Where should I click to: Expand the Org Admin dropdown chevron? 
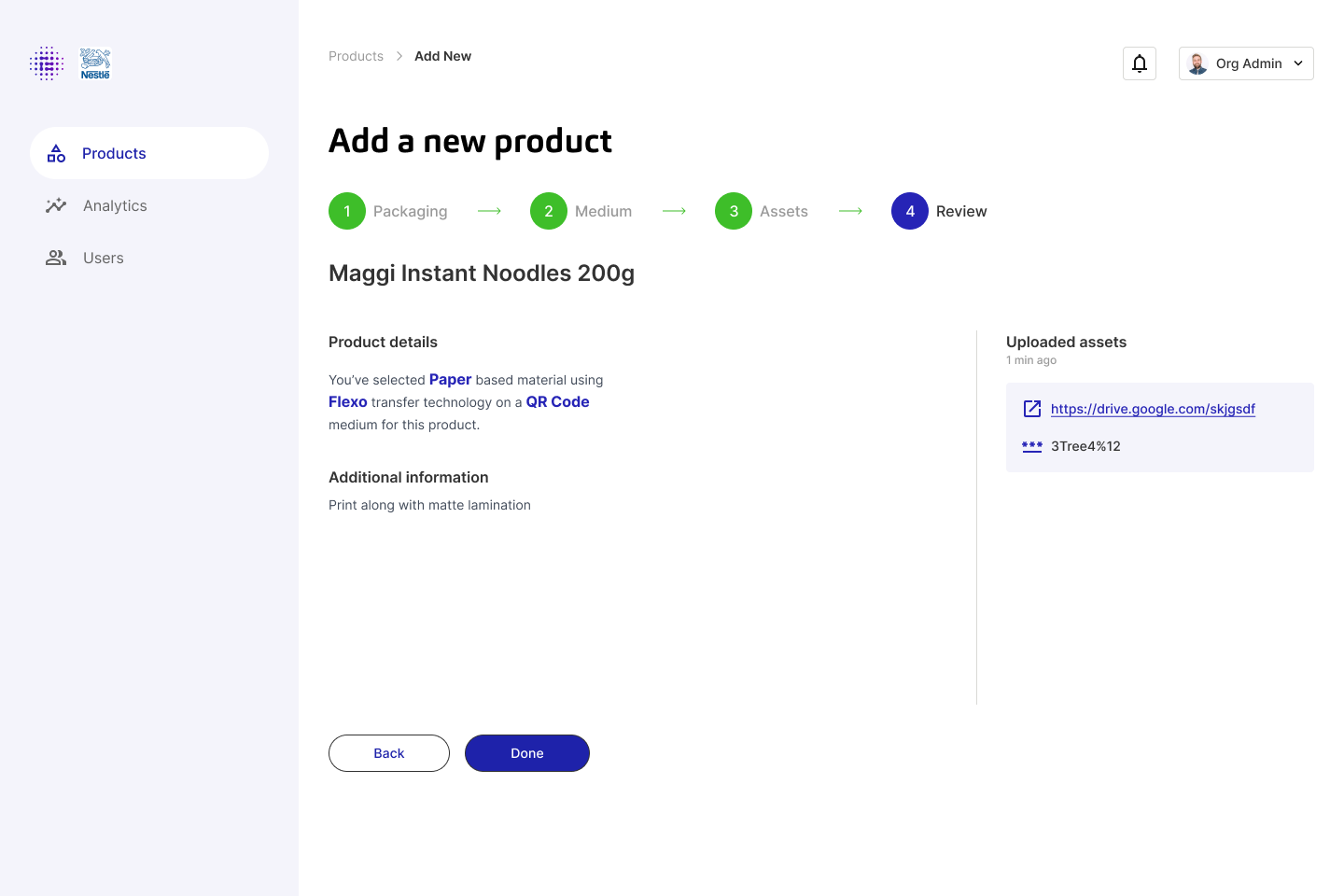(x=1298, y=63)
